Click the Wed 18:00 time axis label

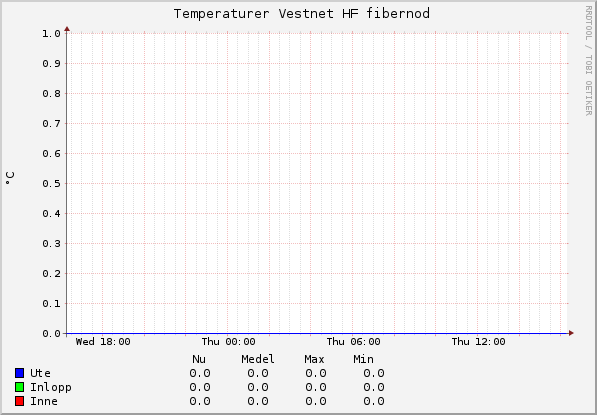tap(103, 342)
